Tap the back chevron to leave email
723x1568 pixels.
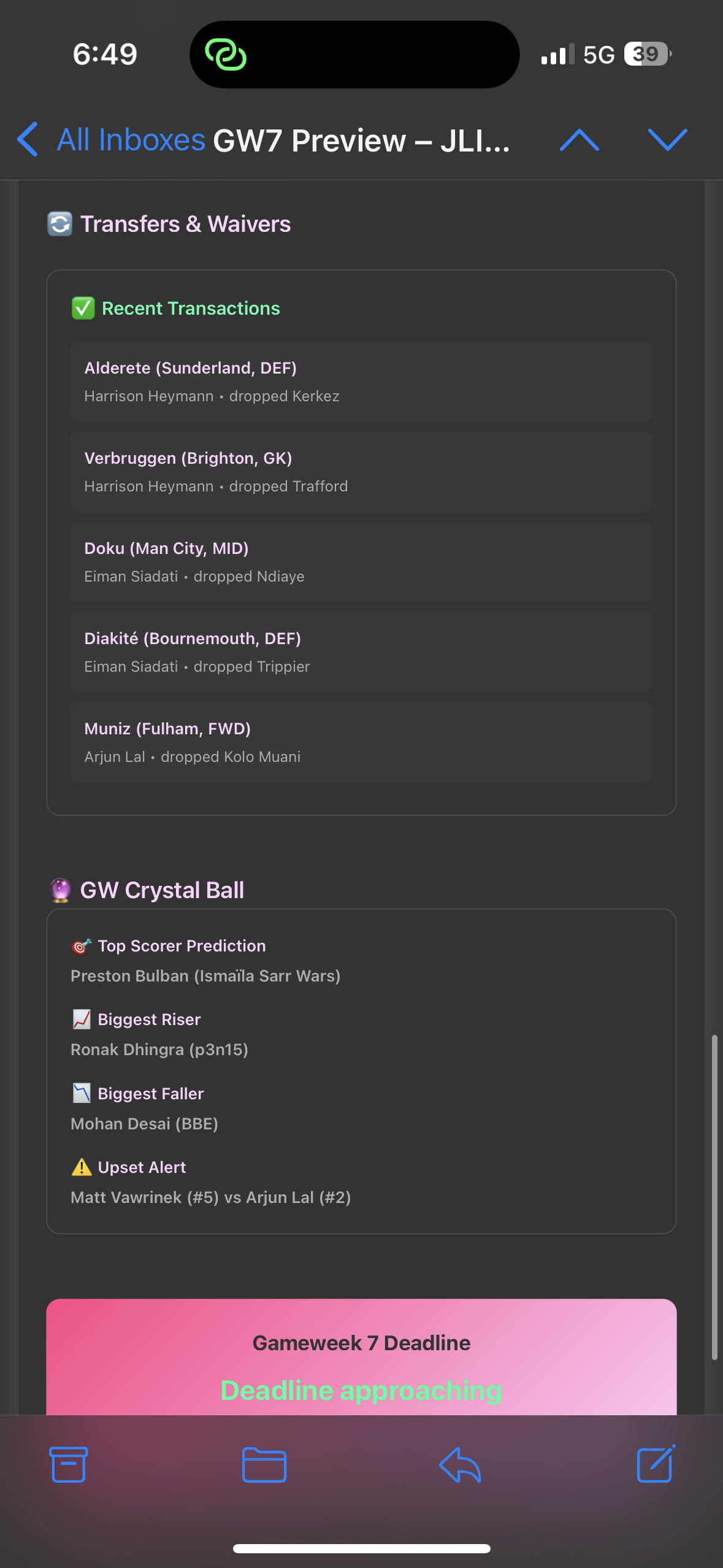coord(28,140)
